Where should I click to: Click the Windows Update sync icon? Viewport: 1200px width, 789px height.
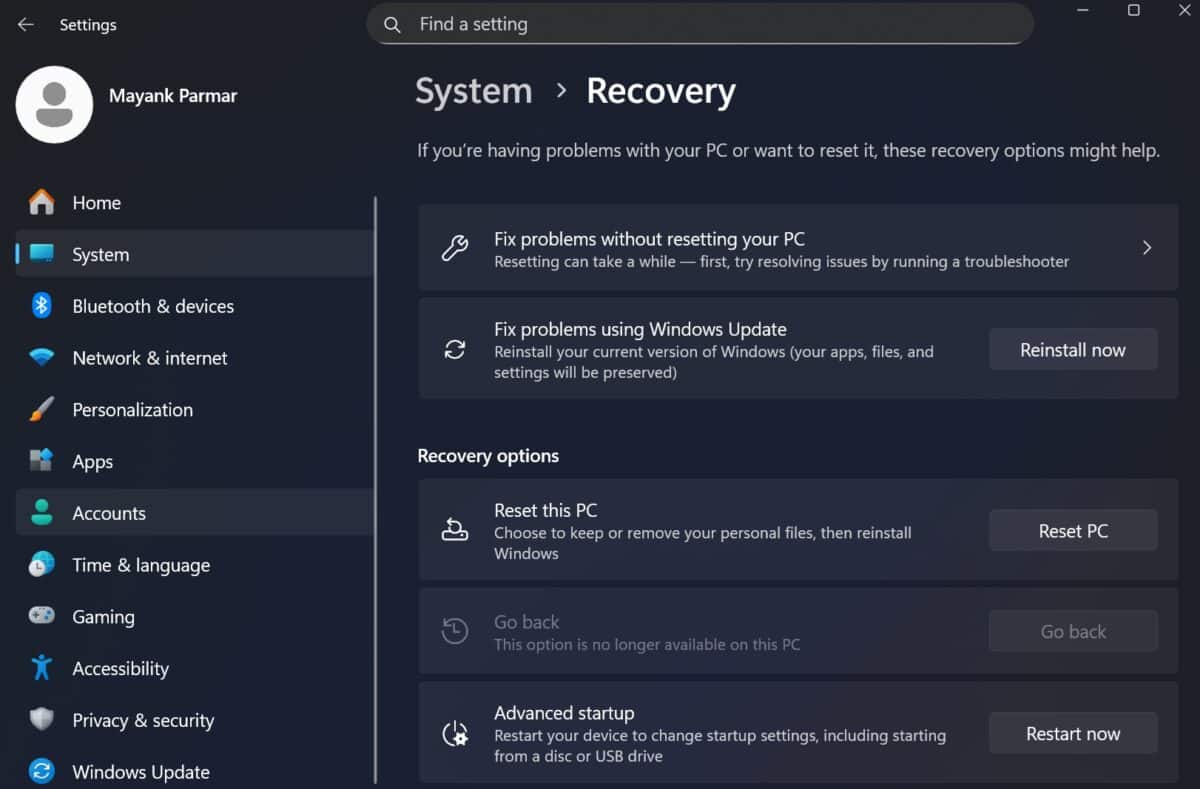[41, 772]
